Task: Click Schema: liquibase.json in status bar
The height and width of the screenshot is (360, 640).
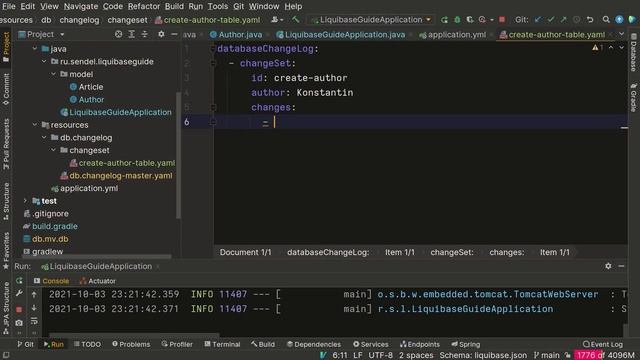Action: pos(483,355)
